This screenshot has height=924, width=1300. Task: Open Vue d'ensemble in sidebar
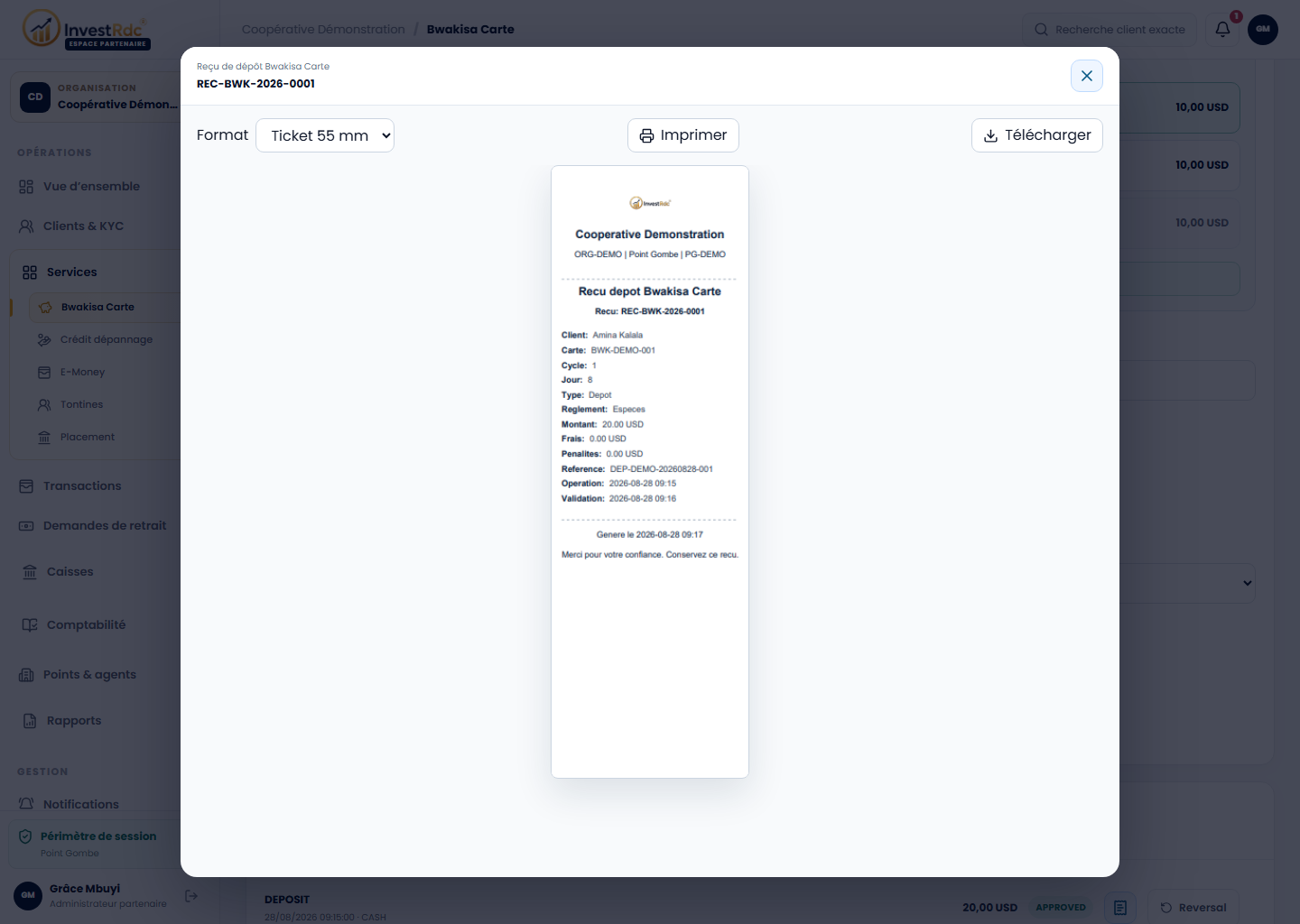pos(91,186)
